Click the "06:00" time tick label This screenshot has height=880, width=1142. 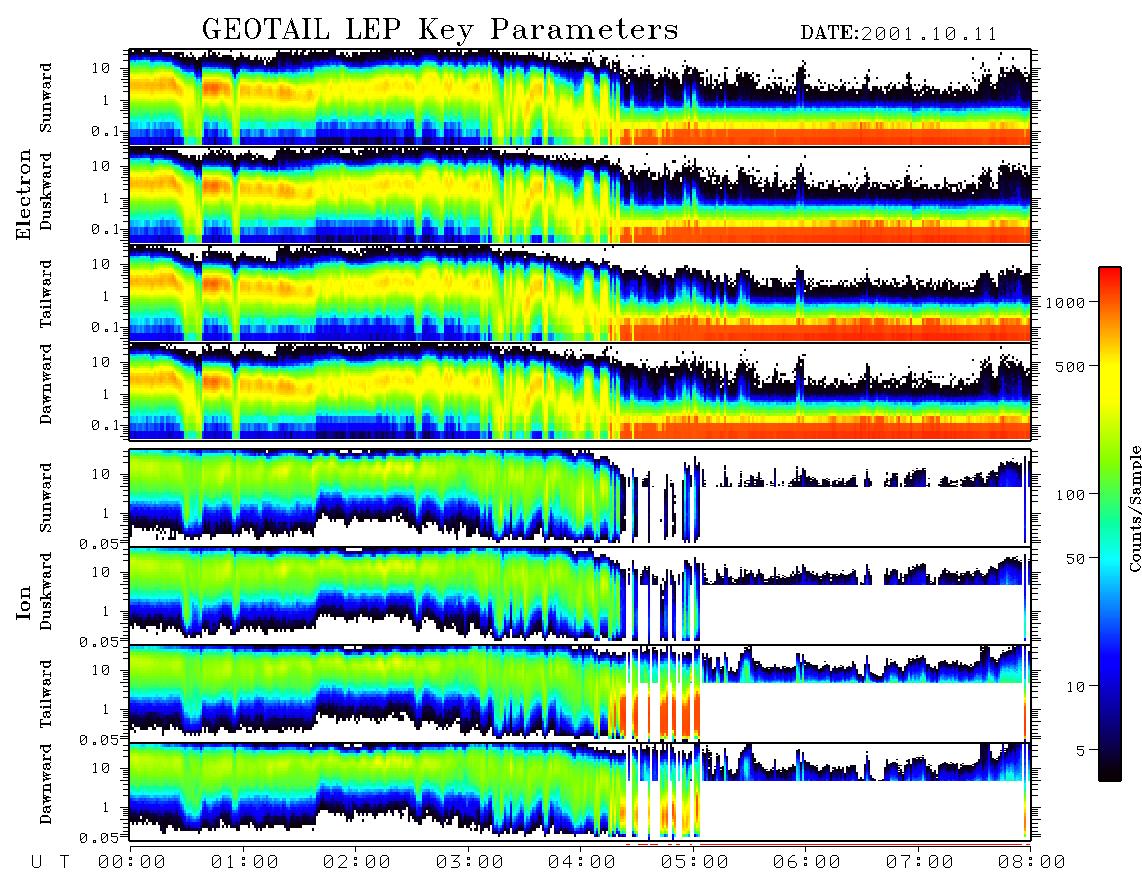(807, 863)
